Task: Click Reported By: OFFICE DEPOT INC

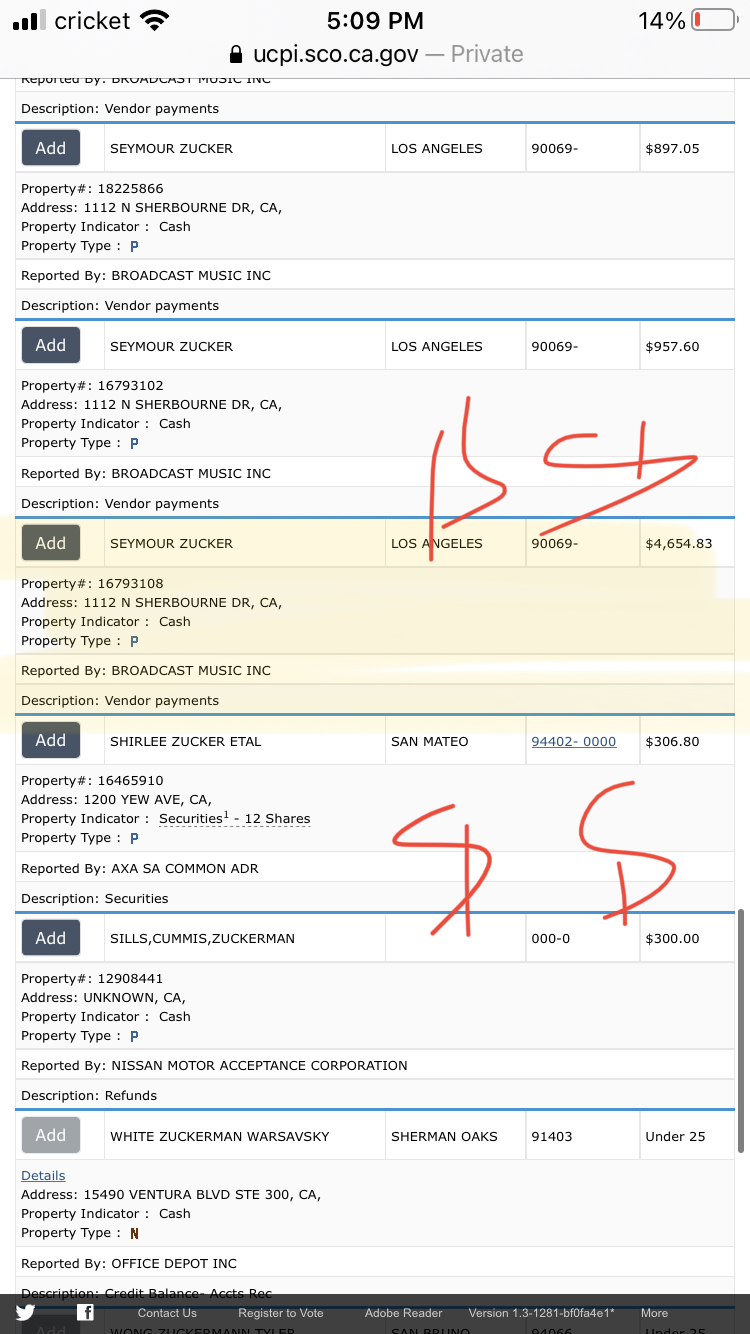Action: (129, 1263)
